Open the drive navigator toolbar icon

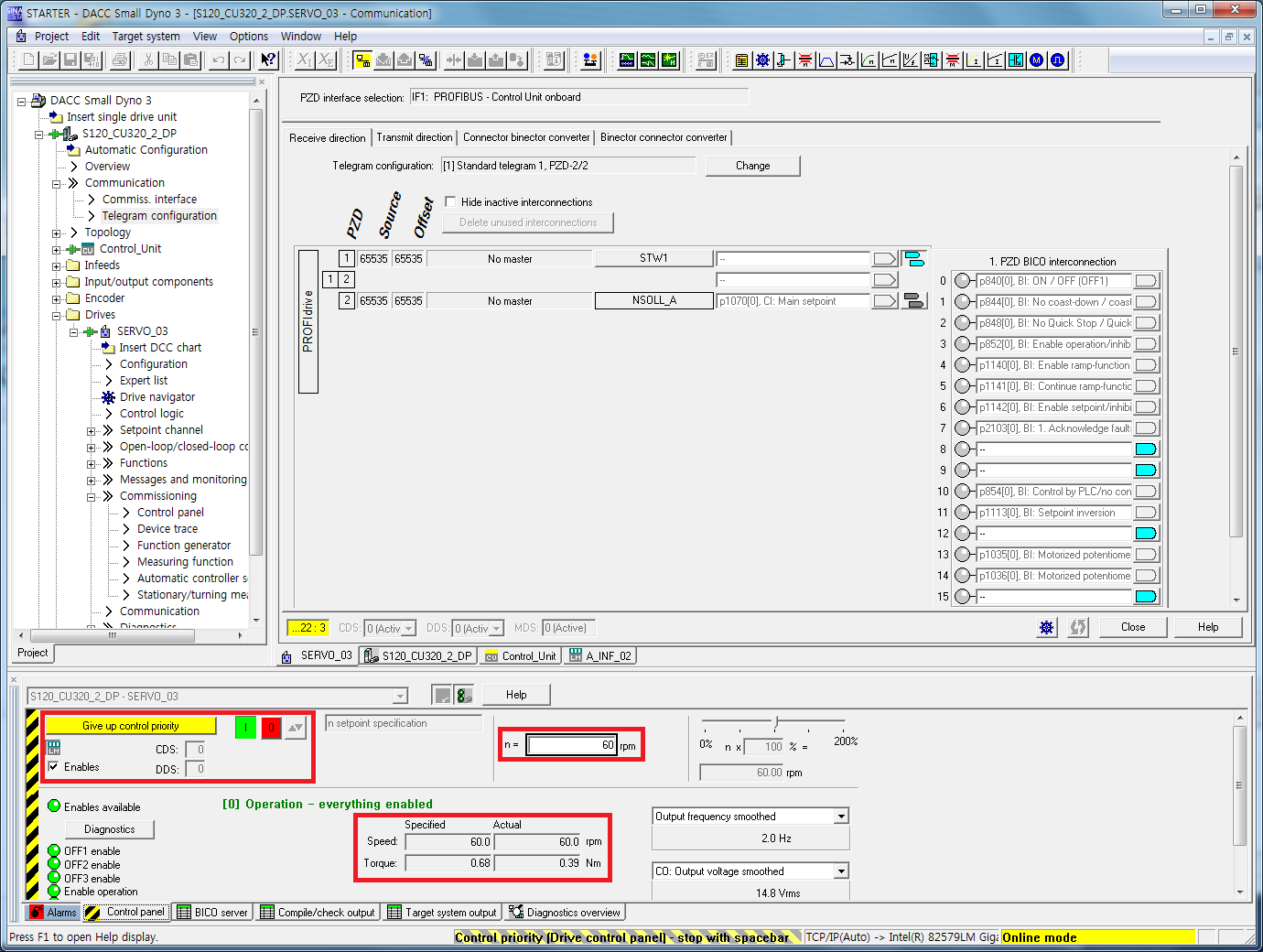pos(762,60)
